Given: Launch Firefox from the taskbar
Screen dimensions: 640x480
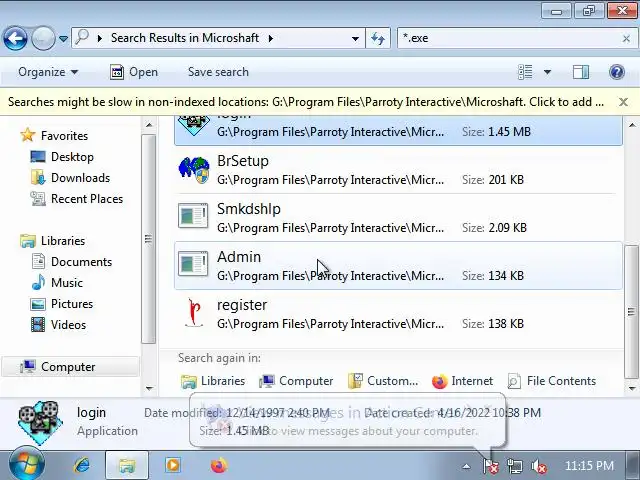Looking at the screenshot, I should 219,465.
